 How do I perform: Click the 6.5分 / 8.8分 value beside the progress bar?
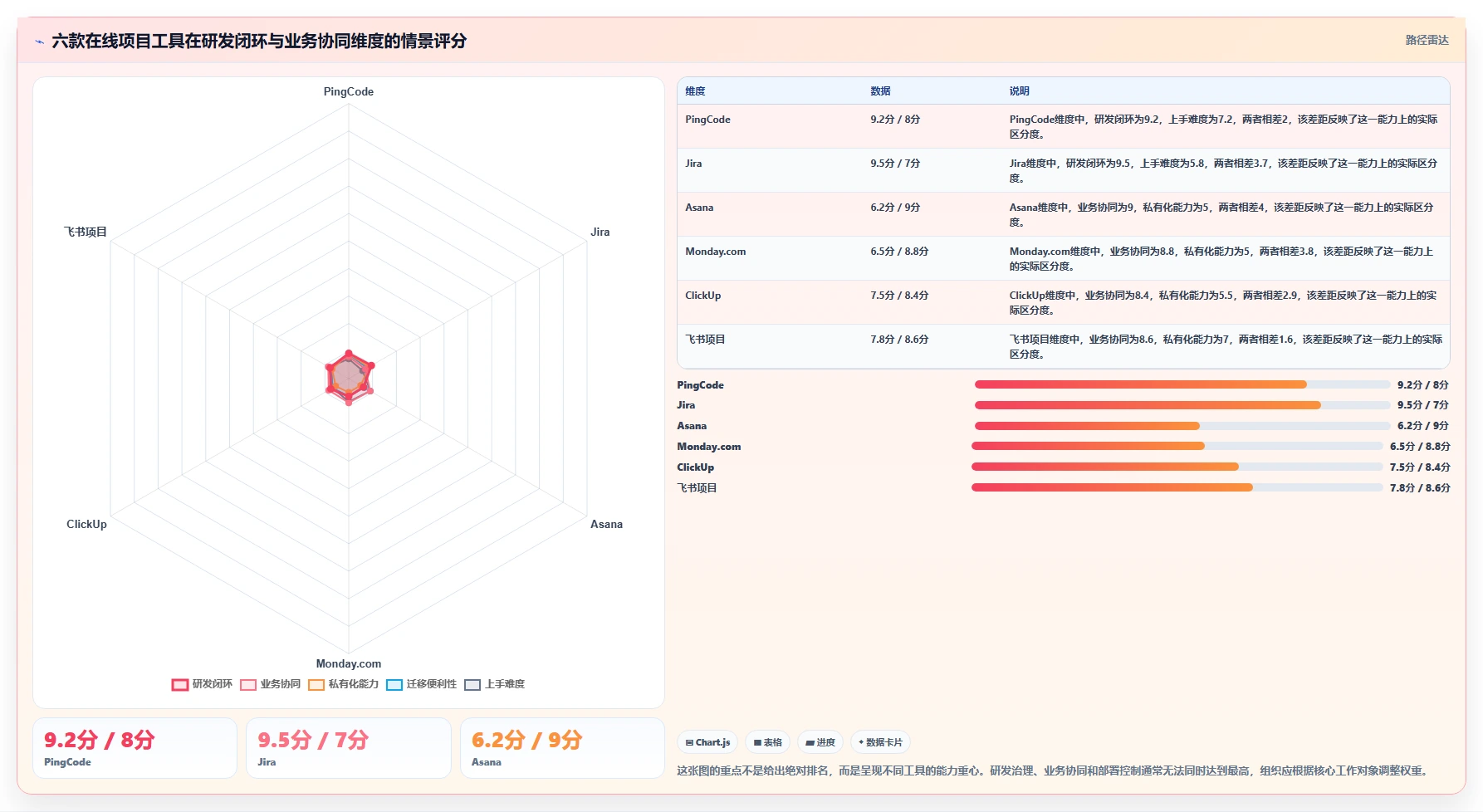(x=1420, y=447)
